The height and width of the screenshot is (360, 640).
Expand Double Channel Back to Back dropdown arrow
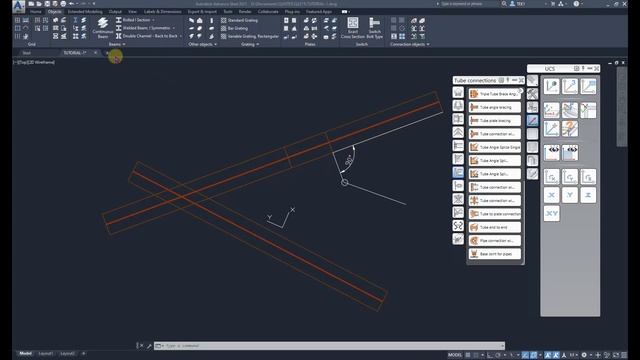[181, 36]
